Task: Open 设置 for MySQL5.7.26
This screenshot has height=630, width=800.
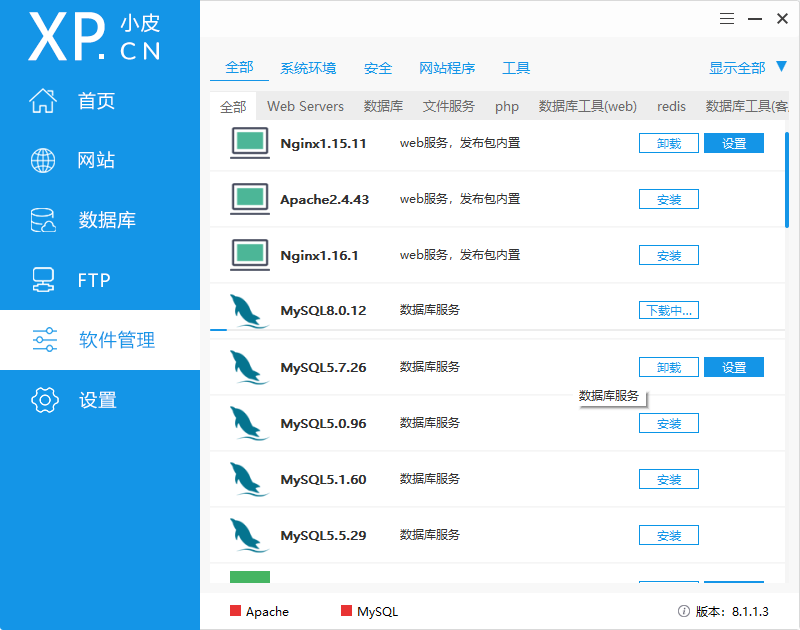Action: pyautogui.click(x=734, y=367)
